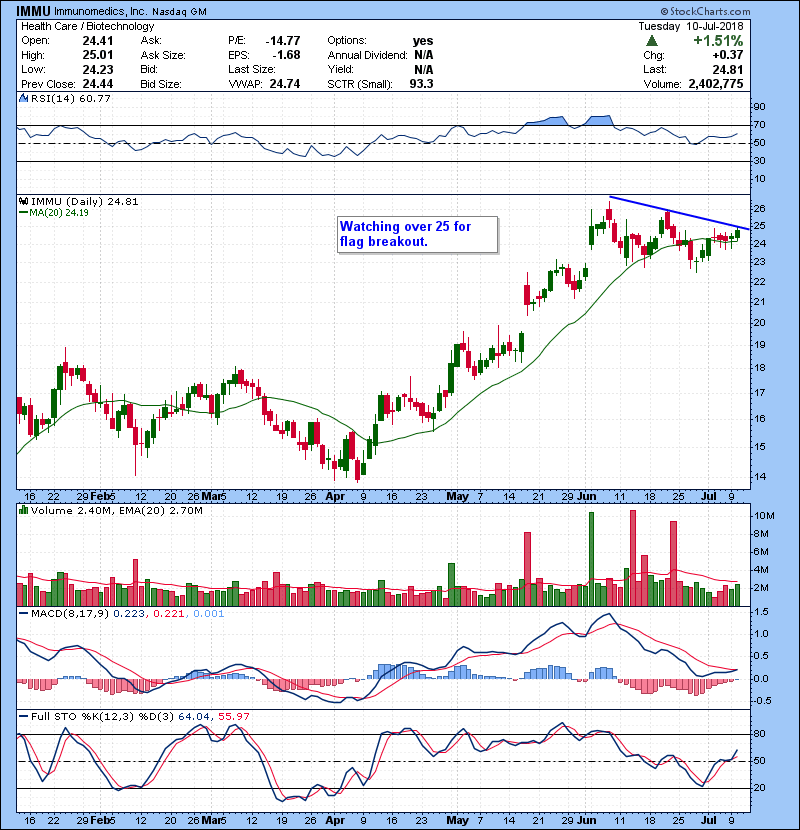The width and height of the screenshot is (800, 830).
Task: Click the Volume 2.40M, EMA(20) 2.70M label
Action: (x=116, y=510)
